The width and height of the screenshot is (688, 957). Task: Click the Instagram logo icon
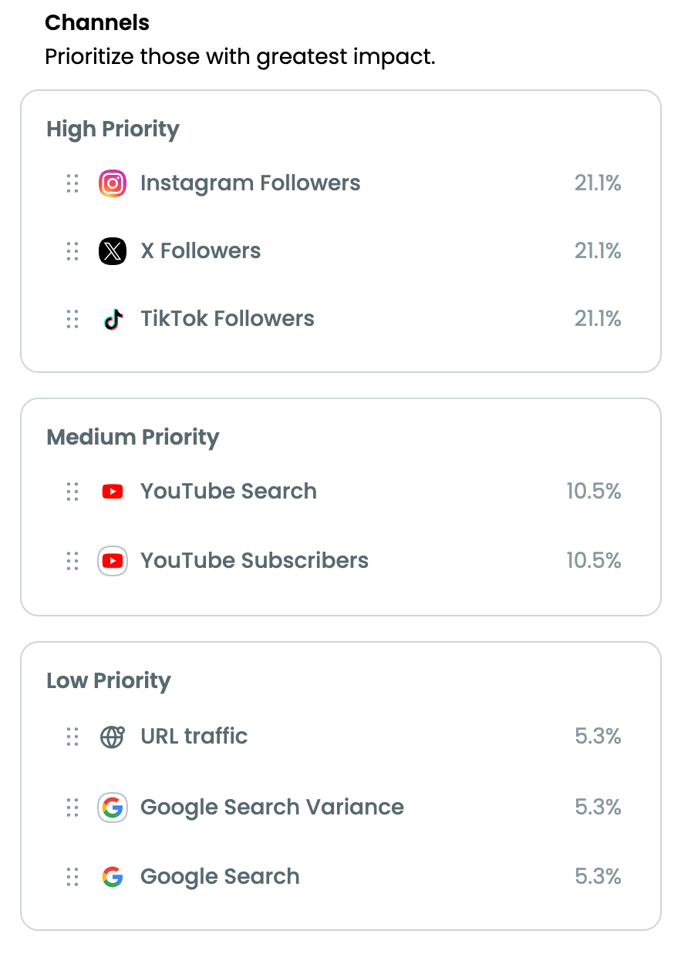[112, 183]
